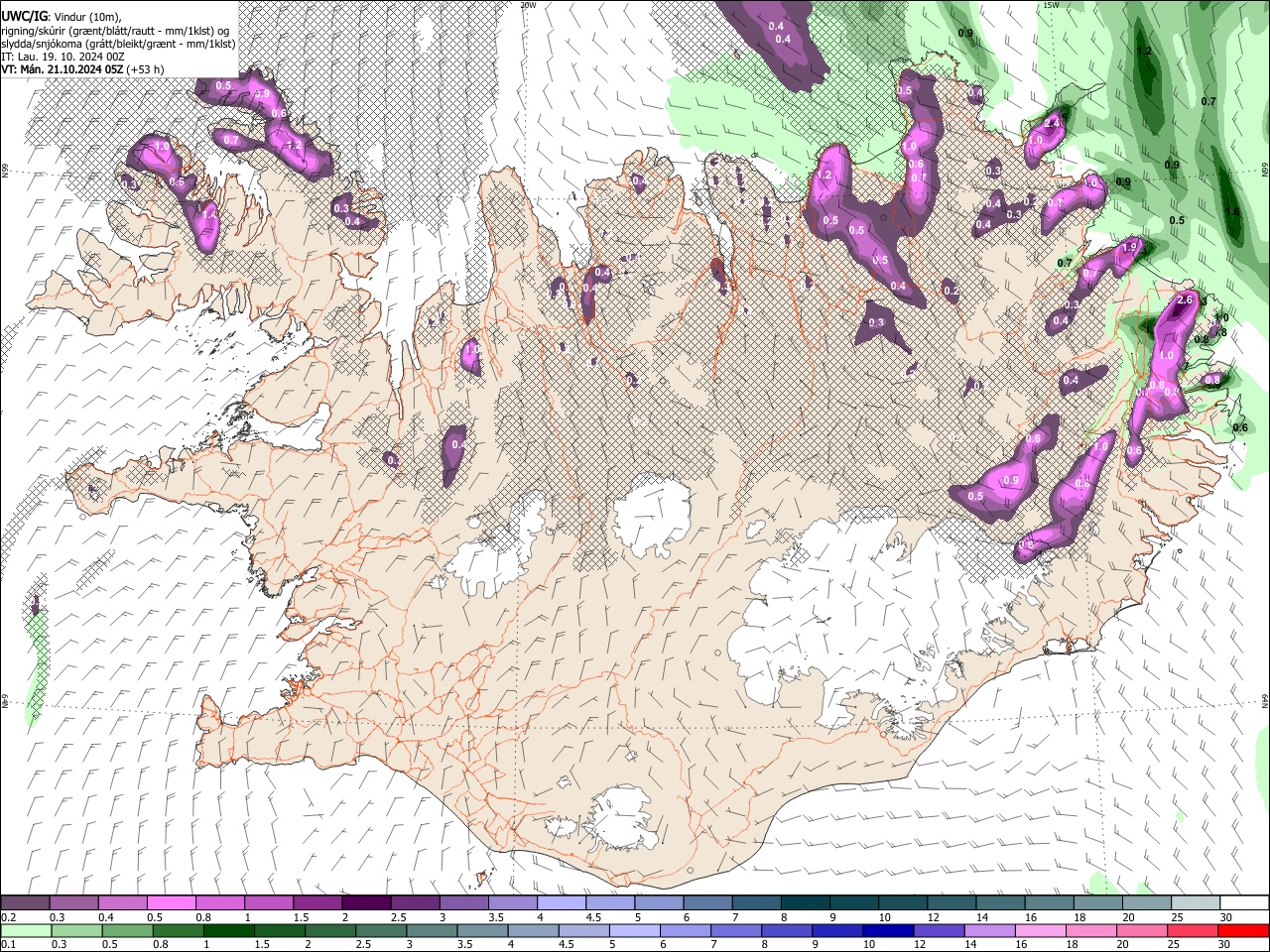
Task: Pick the red swatch after 30 in the bottom row
Action: 1242,930
